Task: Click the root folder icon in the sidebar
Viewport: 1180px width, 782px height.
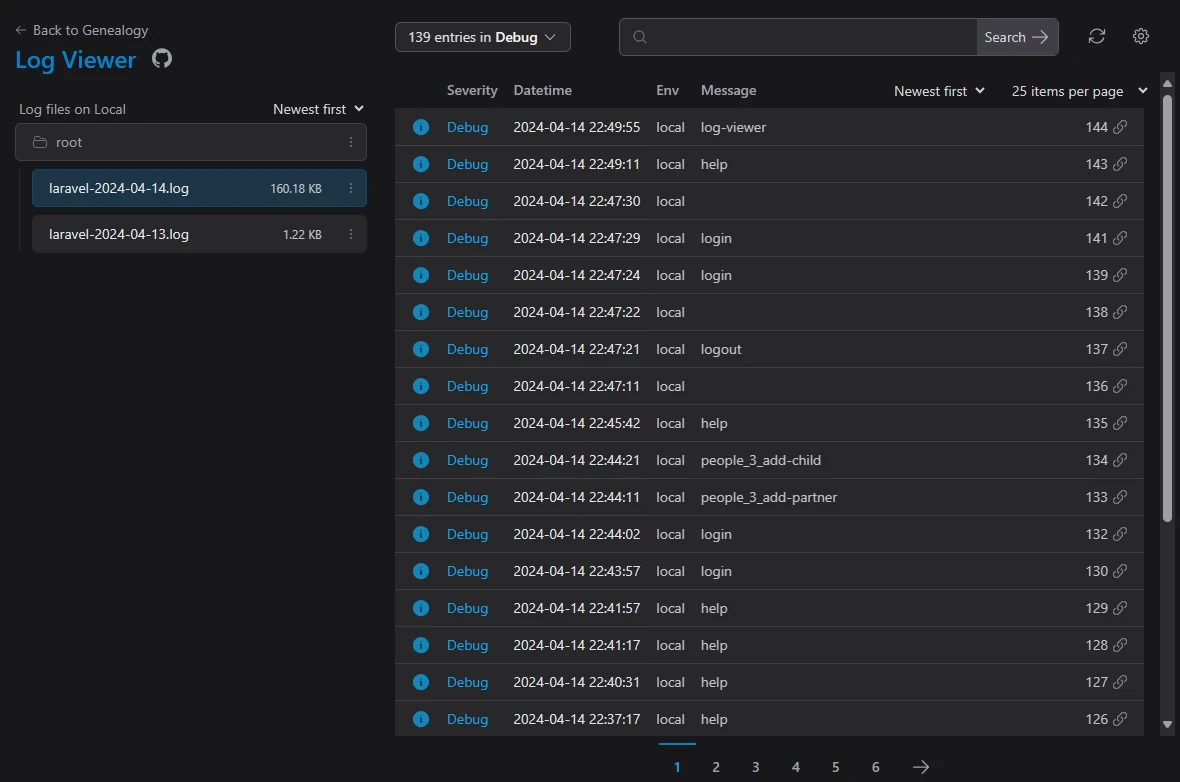Action: [42, 141]
